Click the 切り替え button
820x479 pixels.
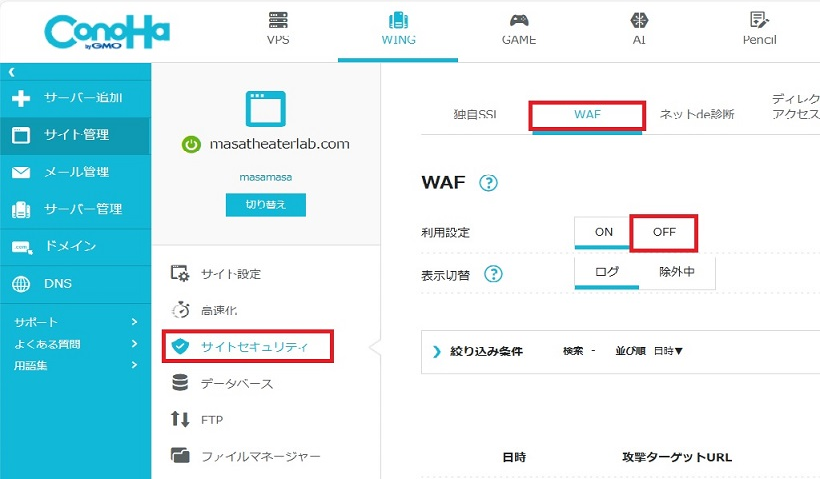click(x=265, y=204)
